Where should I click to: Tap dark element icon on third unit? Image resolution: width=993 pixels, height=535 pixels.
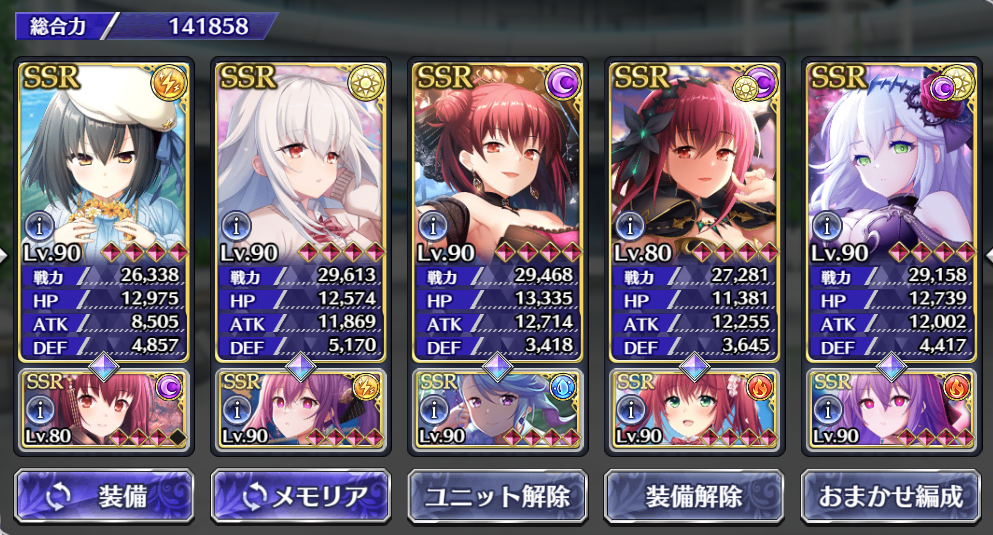click(562, 84)
